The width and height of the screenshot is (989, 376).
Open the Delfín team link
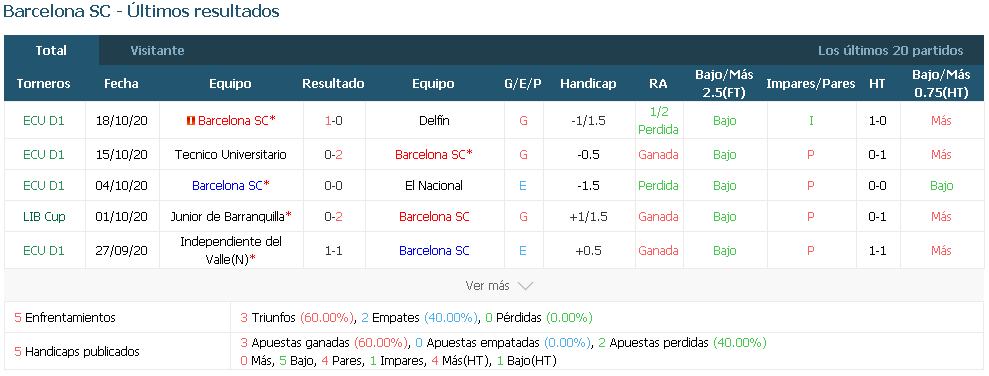coord(435,120)
